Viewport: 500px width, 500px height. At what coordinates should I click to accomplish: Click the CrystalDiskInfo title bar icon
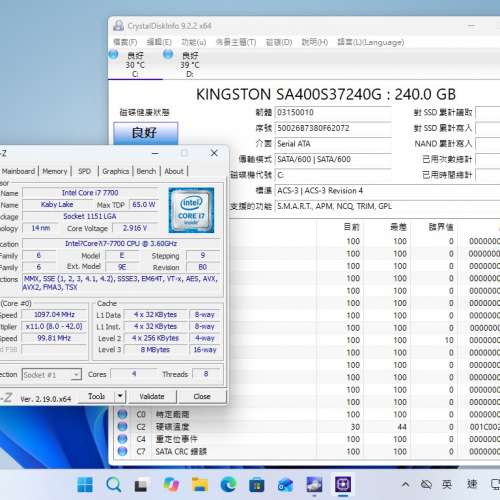[119, 26]
